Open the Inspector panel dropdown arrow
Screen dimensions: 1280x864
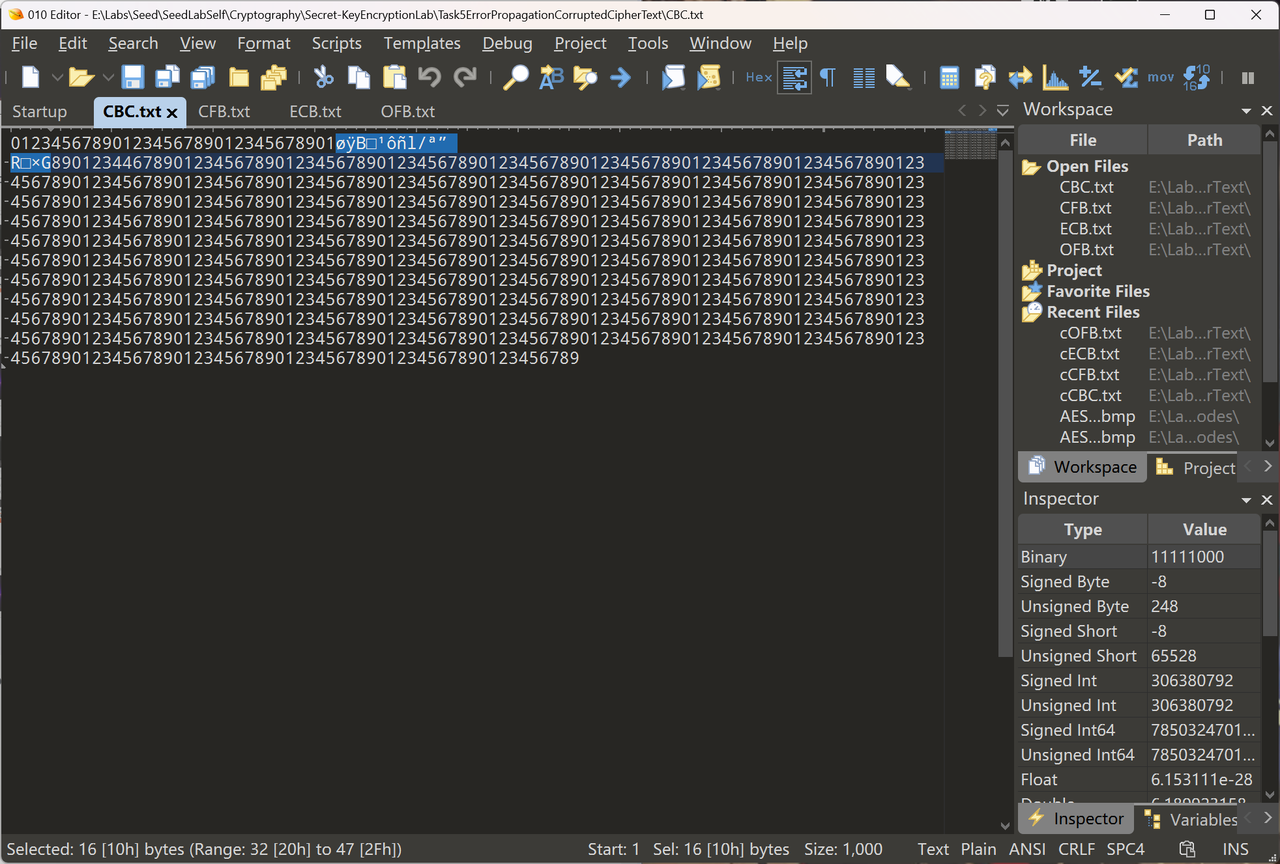coord(1246,500)
